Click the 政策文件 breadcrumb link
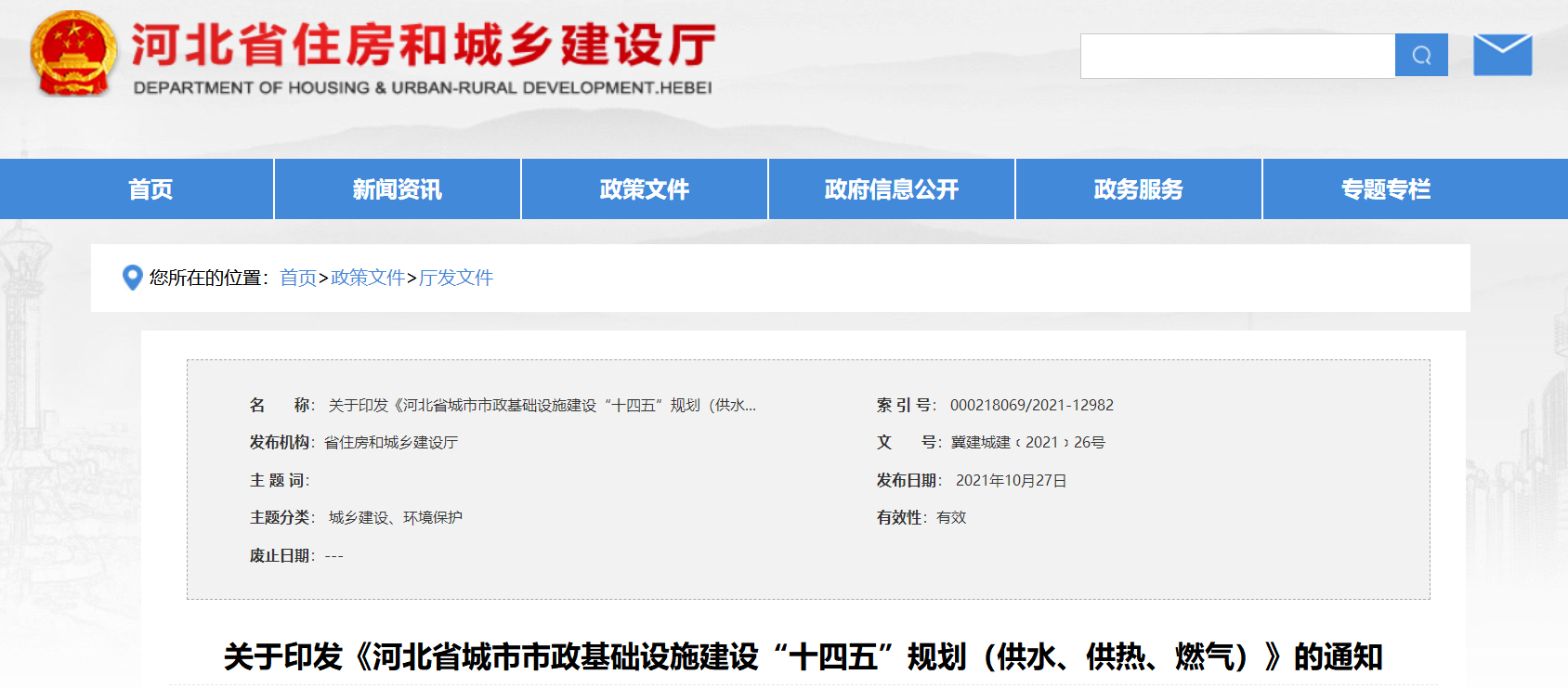Image resolution: width=1568 pixels, height=688 pixels. point(368,278)
